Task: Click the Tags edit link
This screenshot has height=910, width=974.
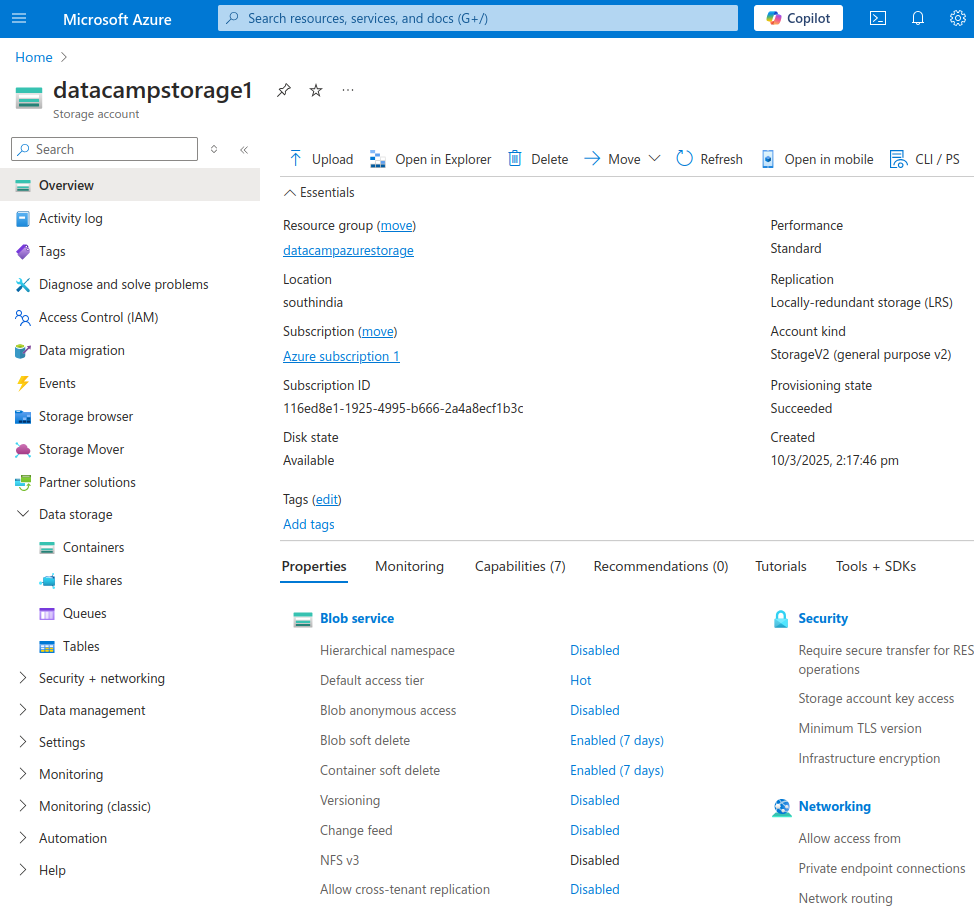Action: (x=327, y=499)
